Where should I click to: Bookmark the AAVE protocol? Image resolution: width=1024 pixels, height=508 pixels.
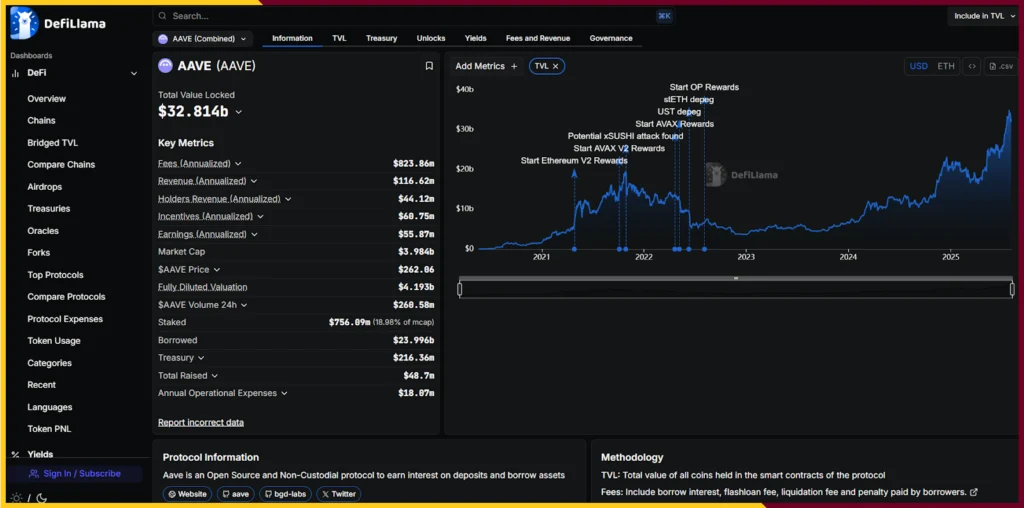(429, 66)
